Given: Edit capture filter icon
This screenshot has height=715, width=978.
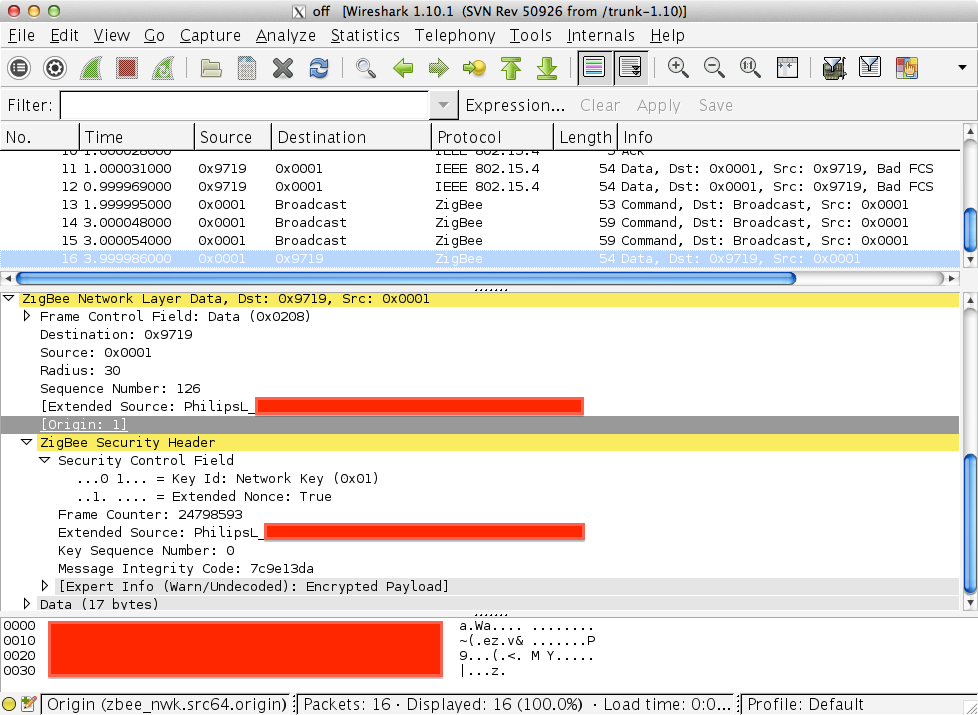Looking at the screenshot, I should [x=834, y=67].
